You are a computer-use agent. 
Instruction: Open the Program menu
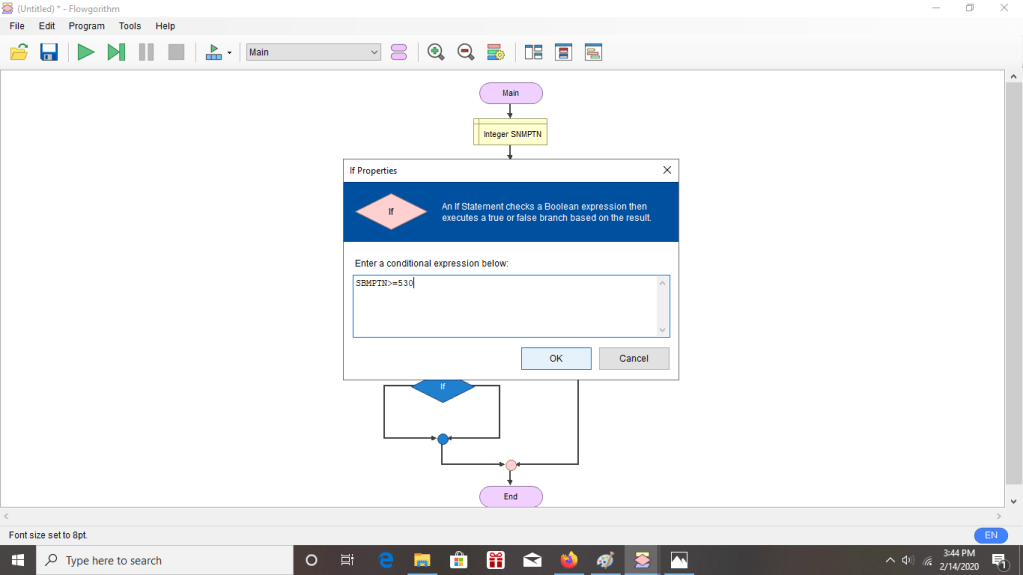tap(86, 26)
